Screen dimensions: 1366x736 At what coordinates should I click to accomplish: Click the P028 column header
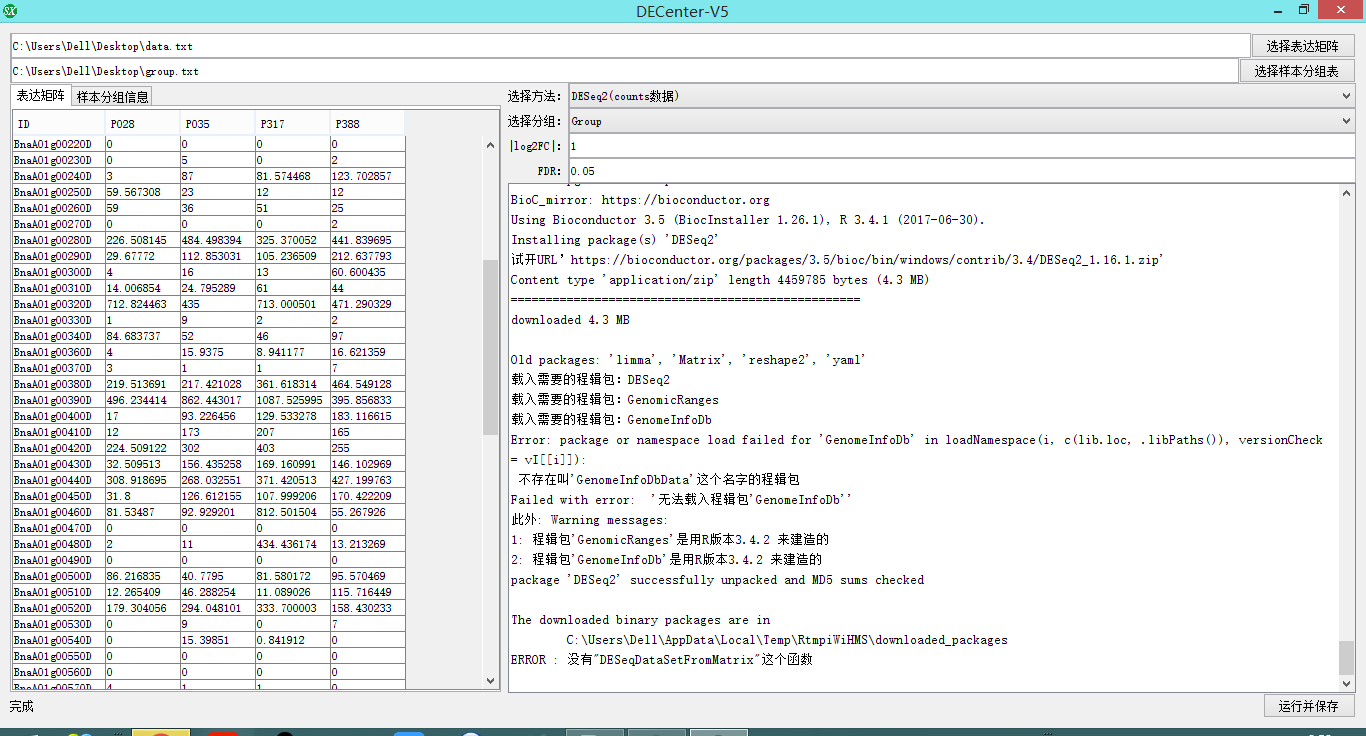point(142,124)
